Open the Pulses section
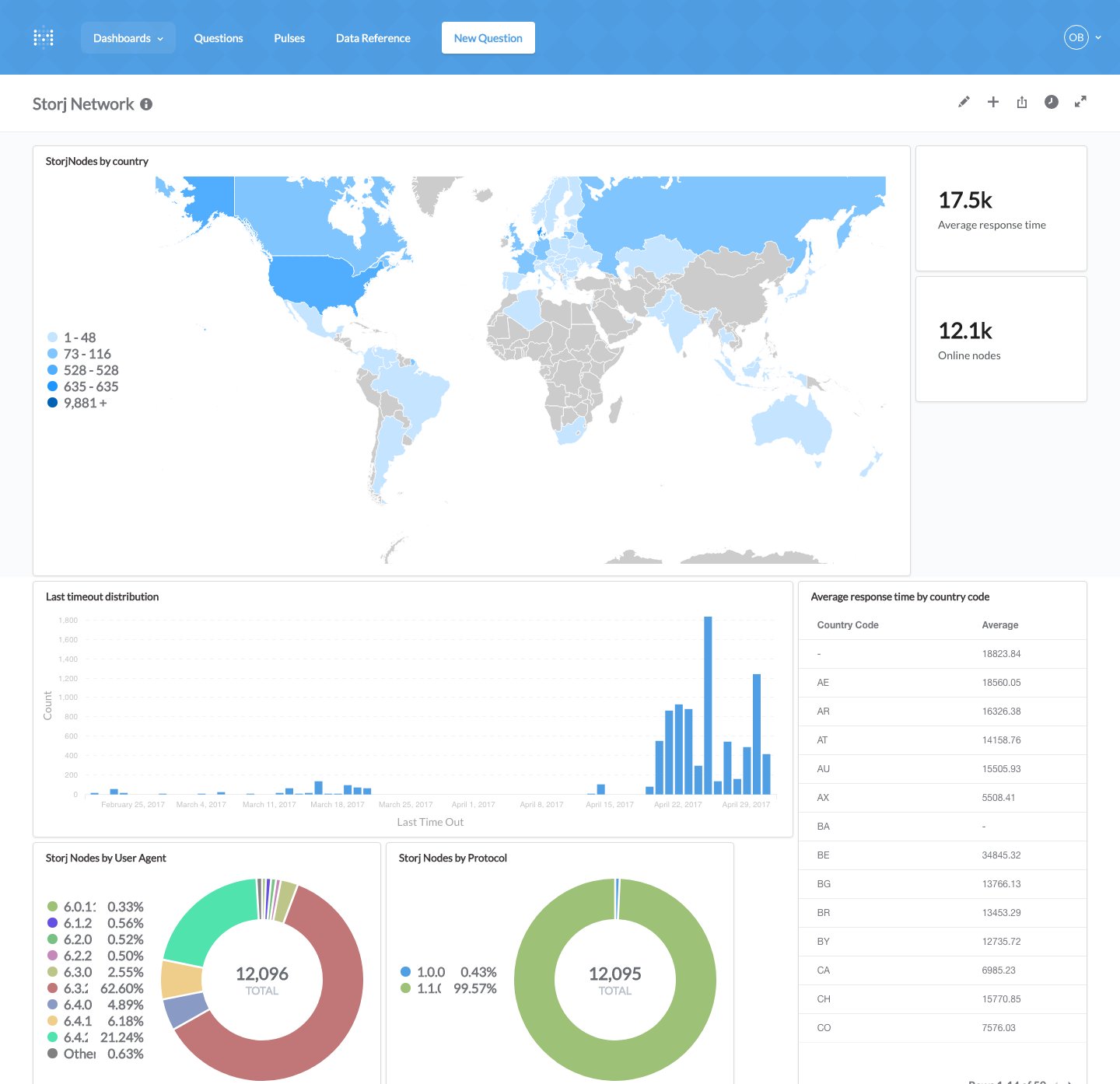 point(289,38)
